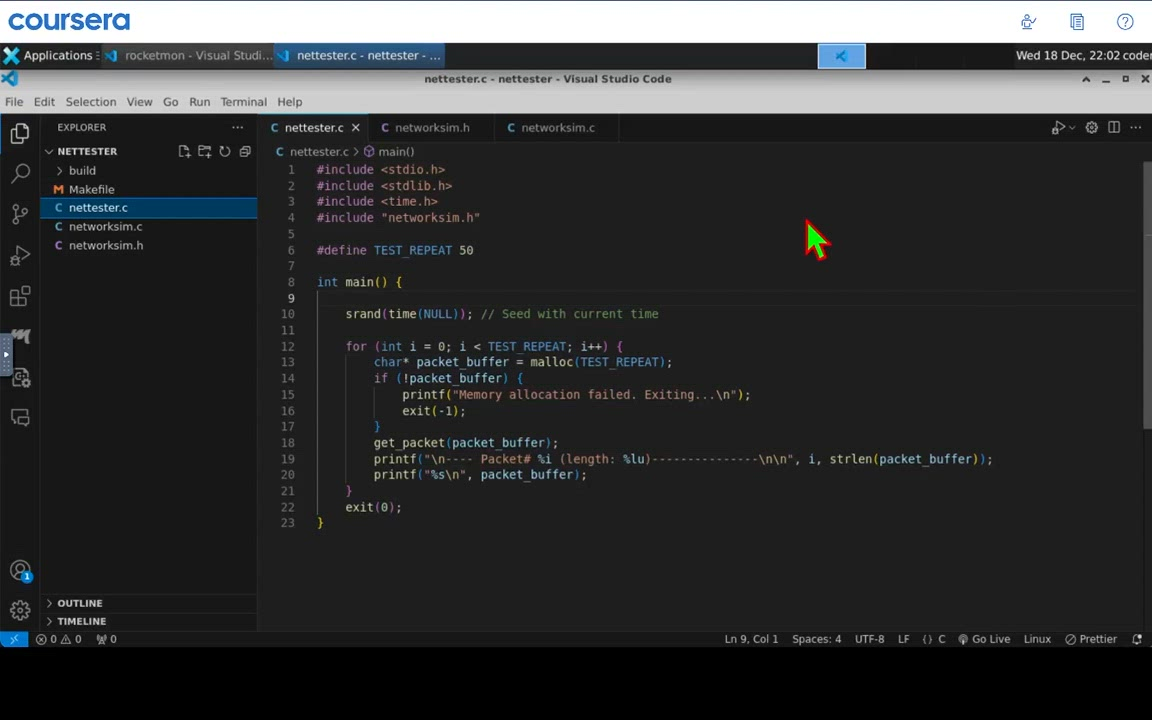
Task: Open the Explorer view in activity bar
Action: tap(20, 133)
